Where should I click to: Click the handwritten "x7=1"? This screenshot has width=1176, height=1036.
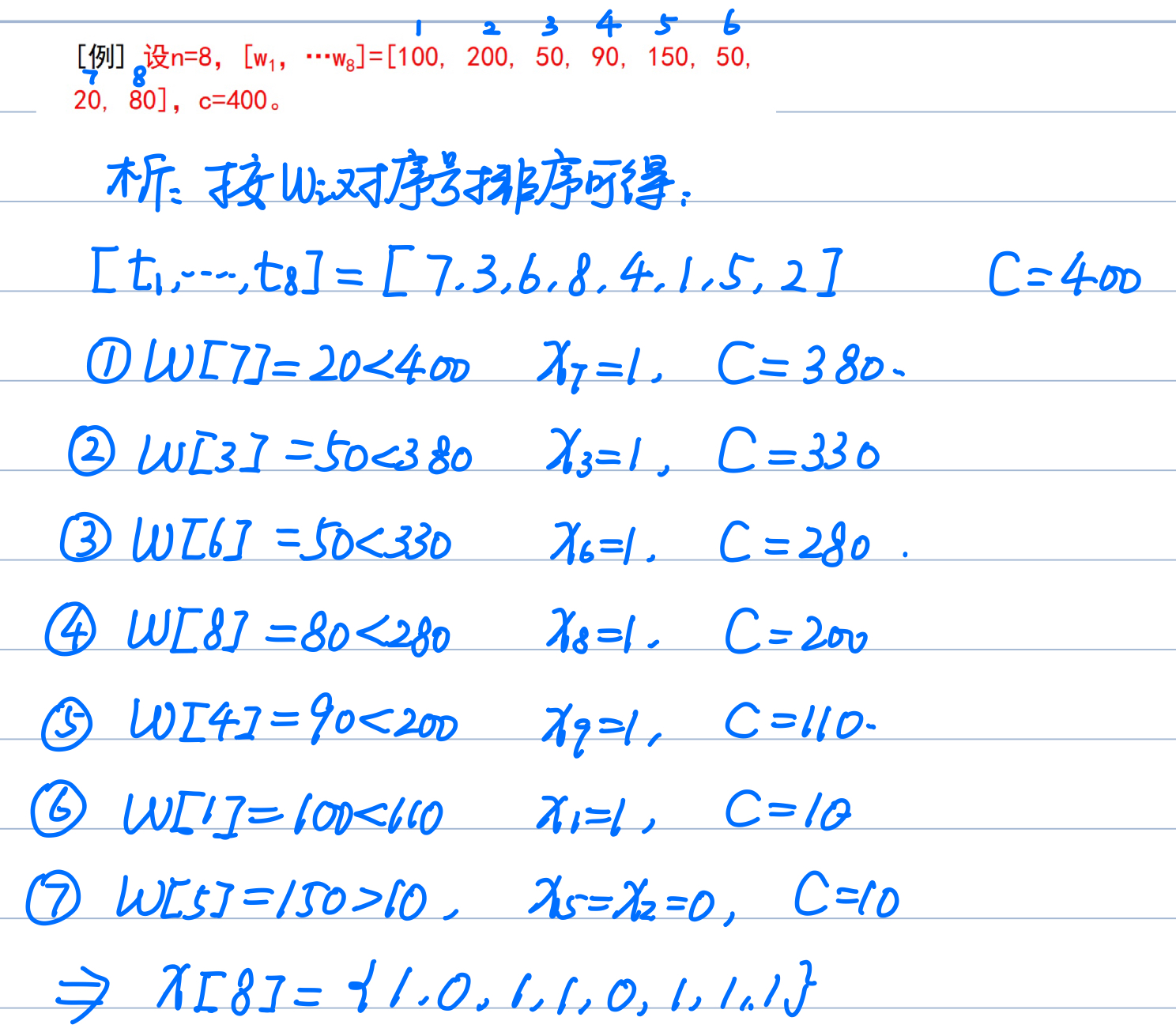[x=600, y=366]
